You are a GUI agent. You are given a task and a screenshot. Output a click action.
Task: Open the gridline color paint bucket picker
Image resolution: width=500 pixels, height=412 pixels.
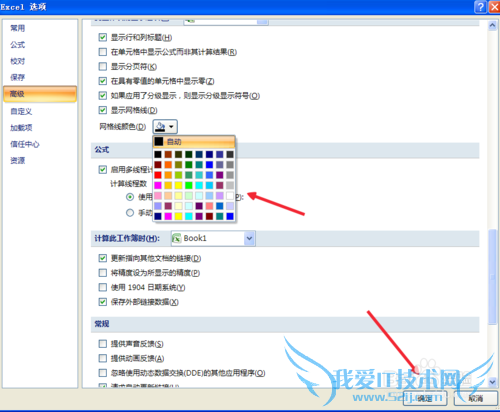[160, 127]
